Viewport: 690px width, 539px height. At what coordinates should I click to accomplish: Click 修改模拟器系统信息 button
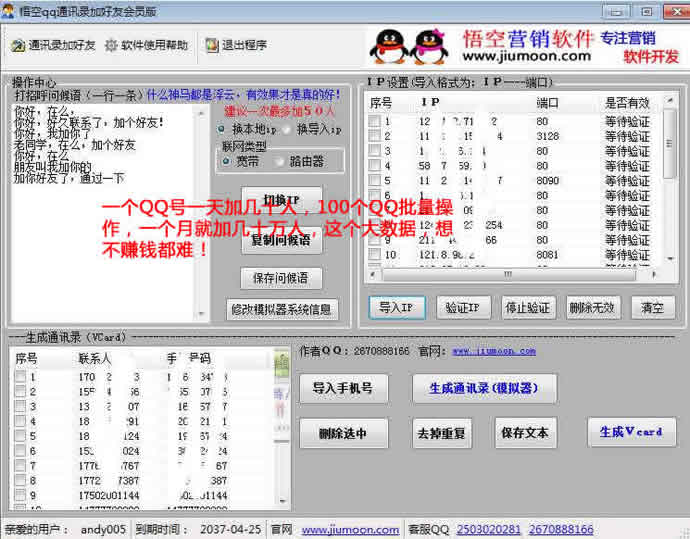pos(282,309)
